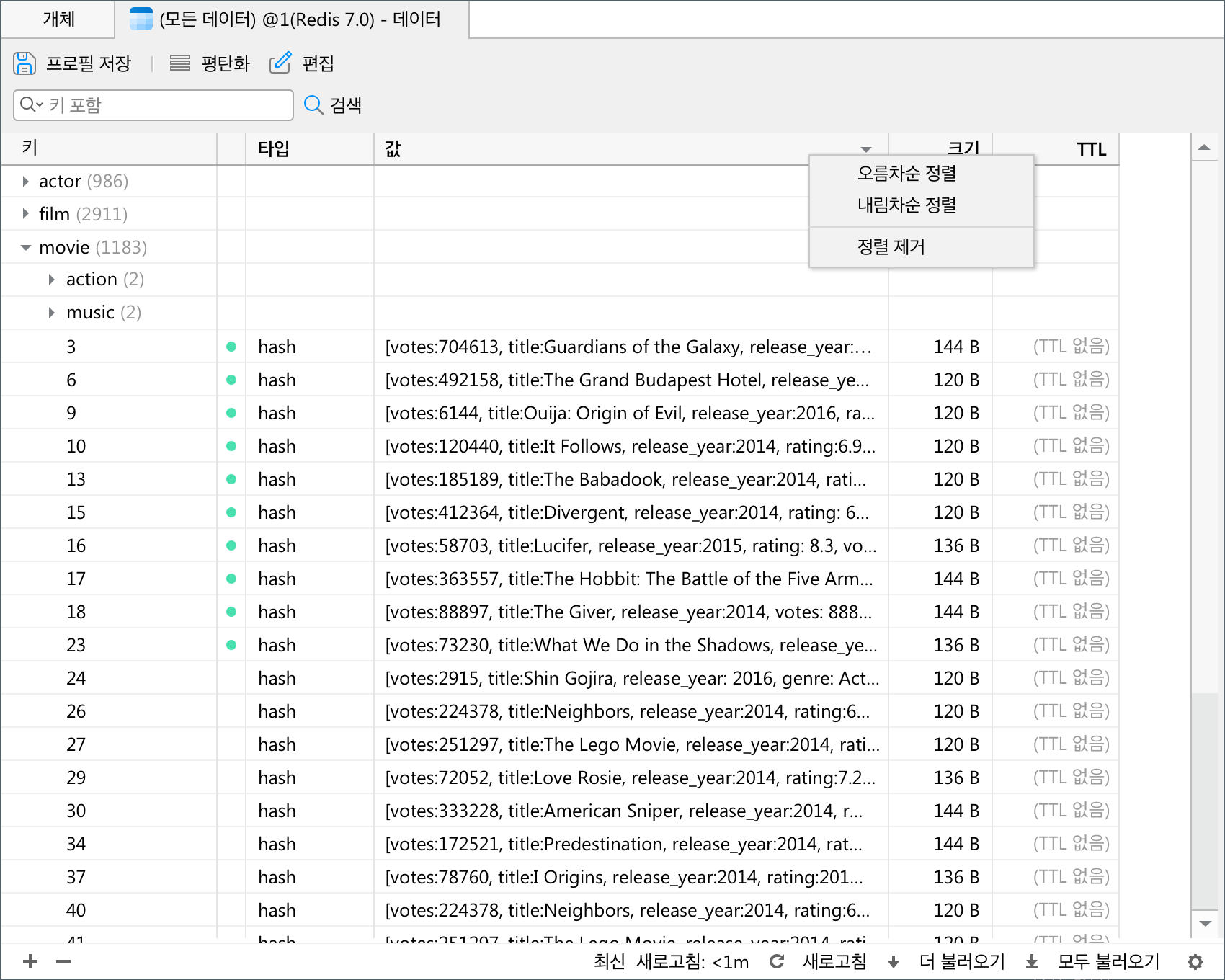Click the green status dot for key 23
This screenshot has width=1225, height=980.
coord(231,645)
